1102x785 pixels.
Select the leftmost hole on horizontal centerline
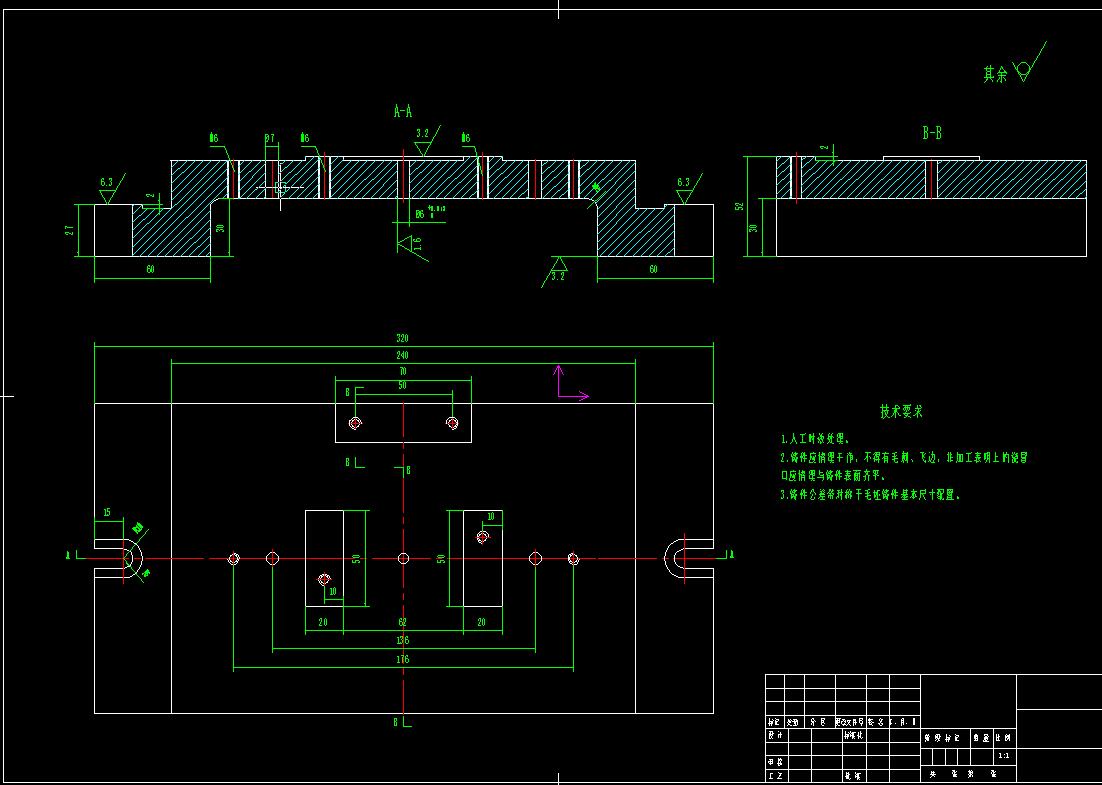pyautogui.click(x=234, y=559)
